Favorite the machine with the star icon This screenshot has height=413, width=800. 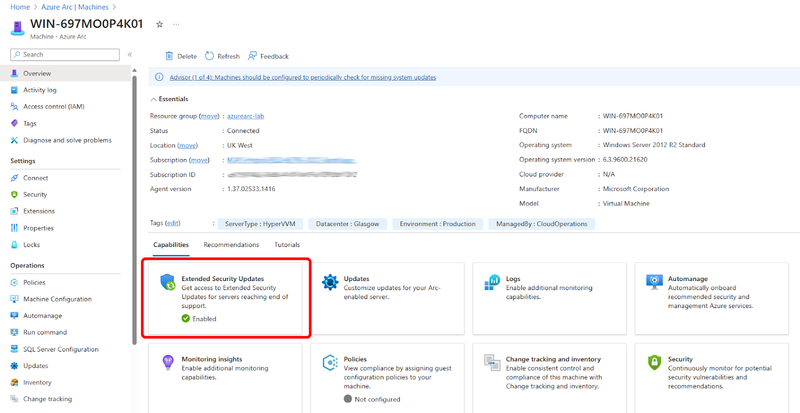160,24
